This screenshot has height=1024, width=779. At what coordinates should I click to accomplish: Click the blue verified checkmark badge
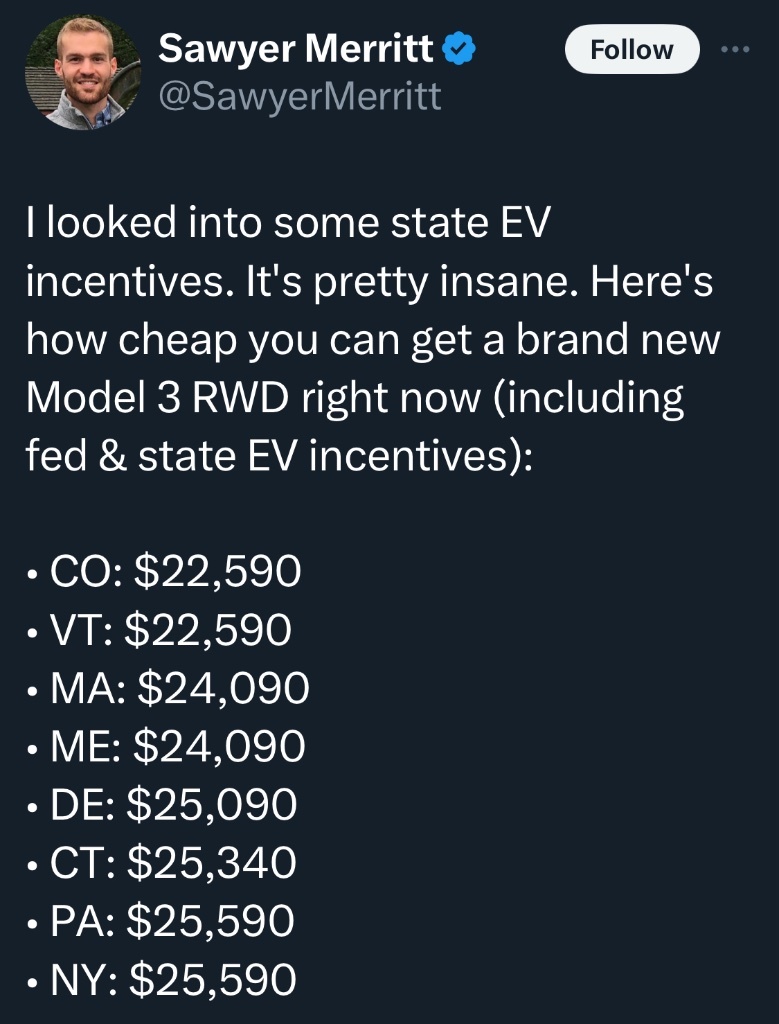tap(459, 50)
